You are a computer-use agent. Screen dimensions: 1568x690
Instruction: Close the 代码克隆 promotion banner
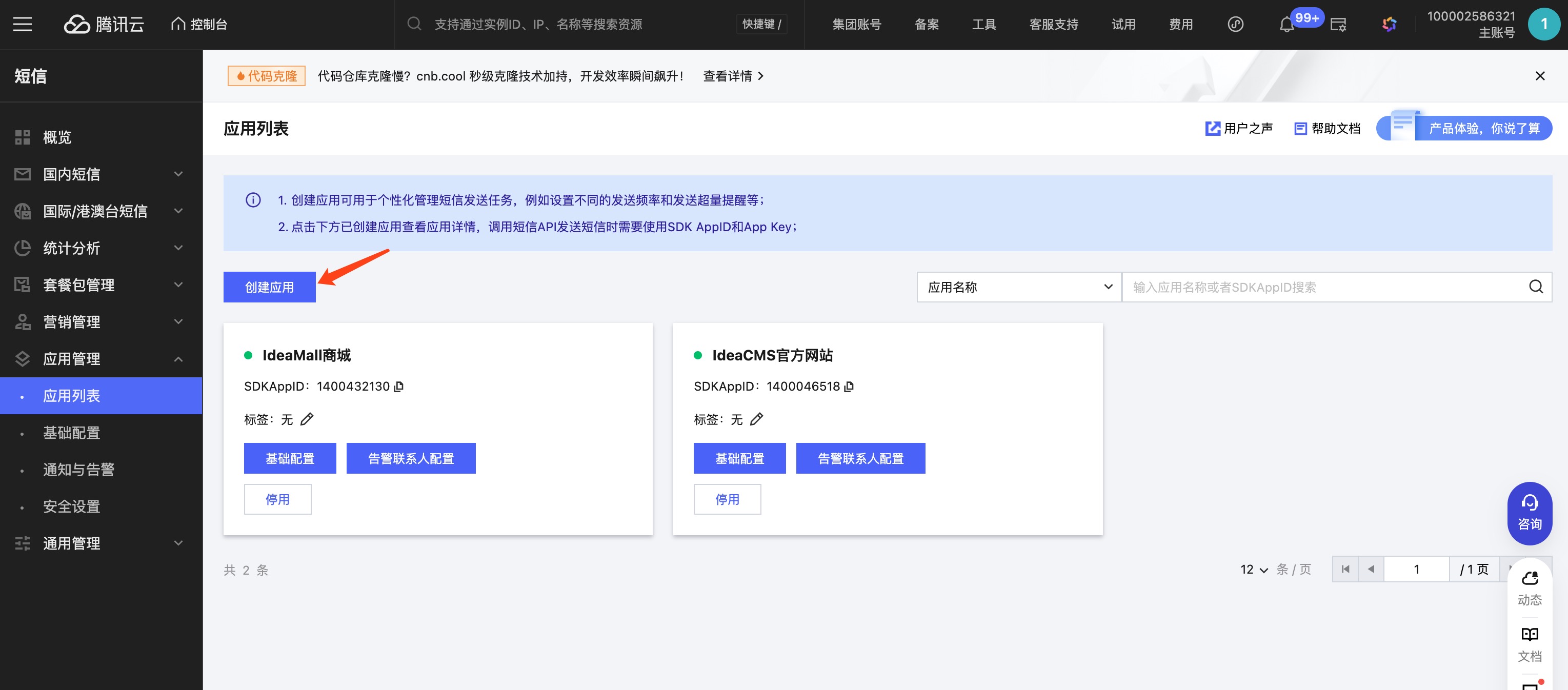point(1540,76)
